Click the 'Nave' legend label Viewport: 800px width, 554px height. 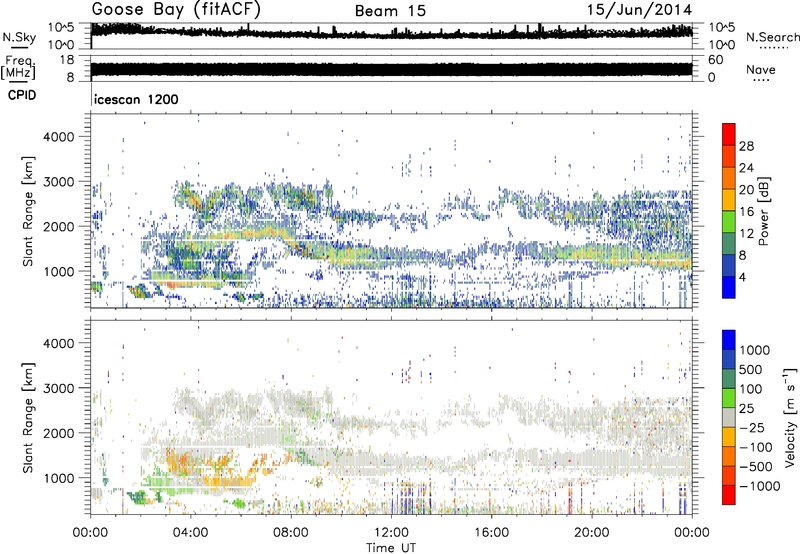[x=760, y=69]
